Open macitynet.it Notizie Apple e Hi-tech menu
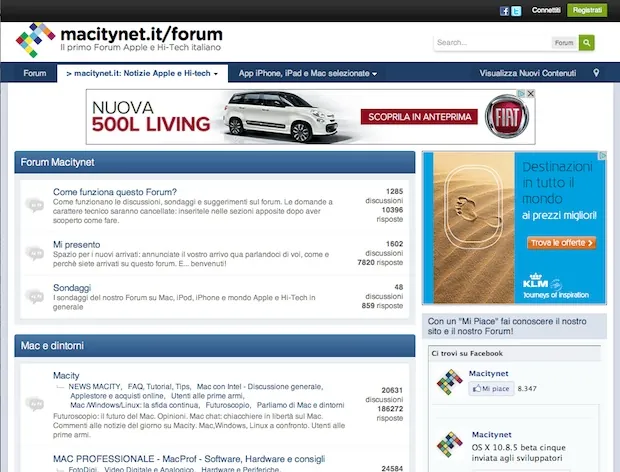 coord(142,74)
